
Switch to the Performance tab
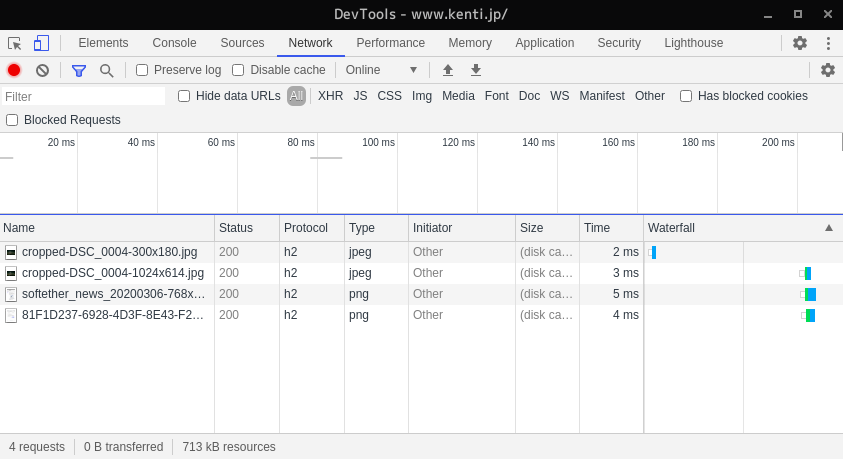tap(390, 43)
